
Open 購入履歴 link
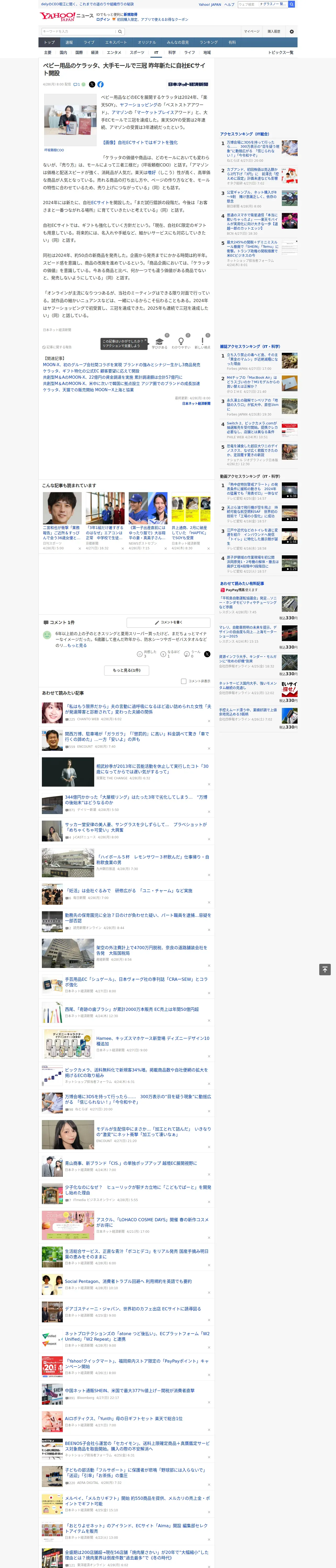[x=274, y=32]
